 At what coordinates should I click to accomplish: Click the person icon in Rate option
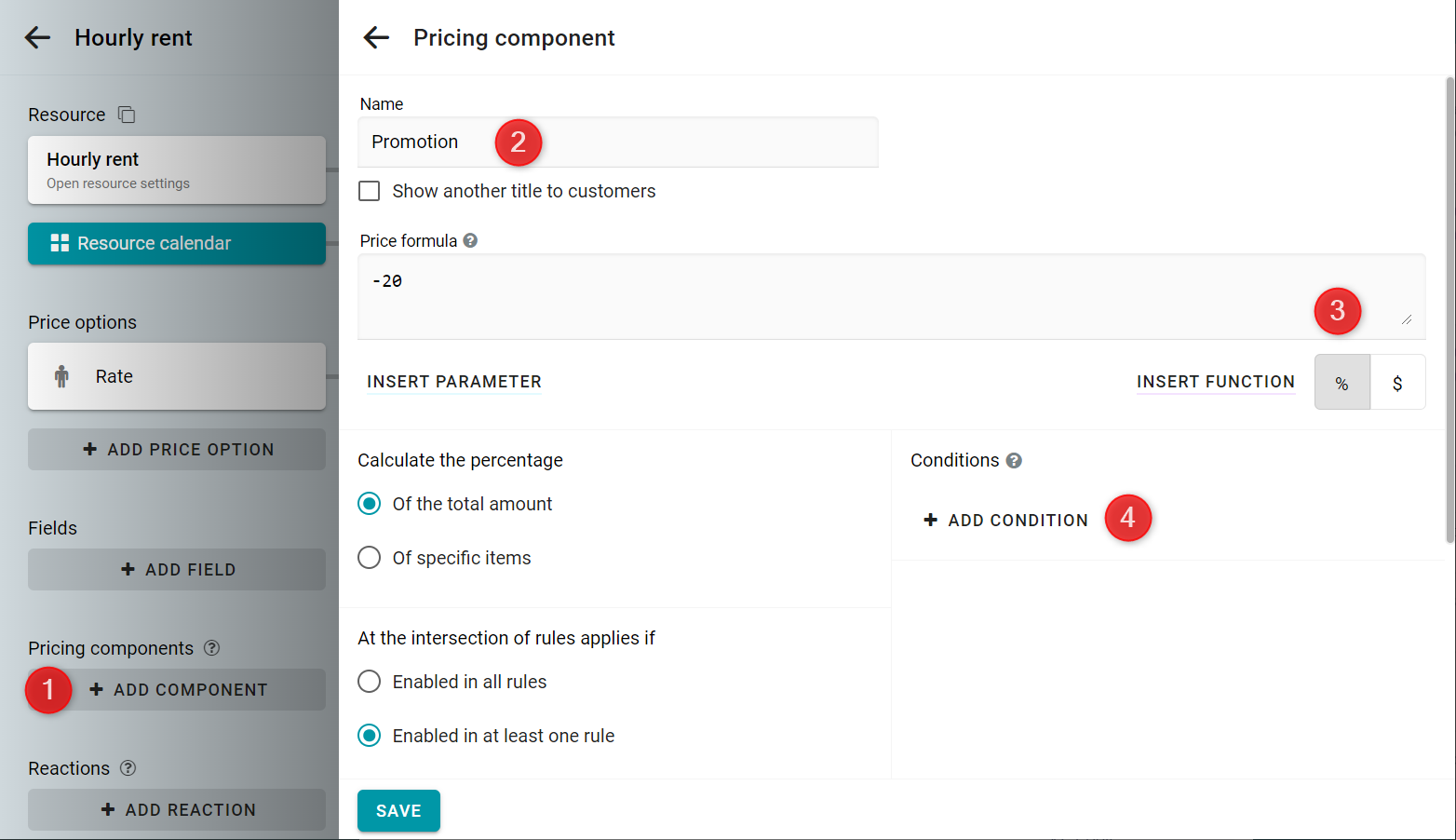[x=61, y=376]
